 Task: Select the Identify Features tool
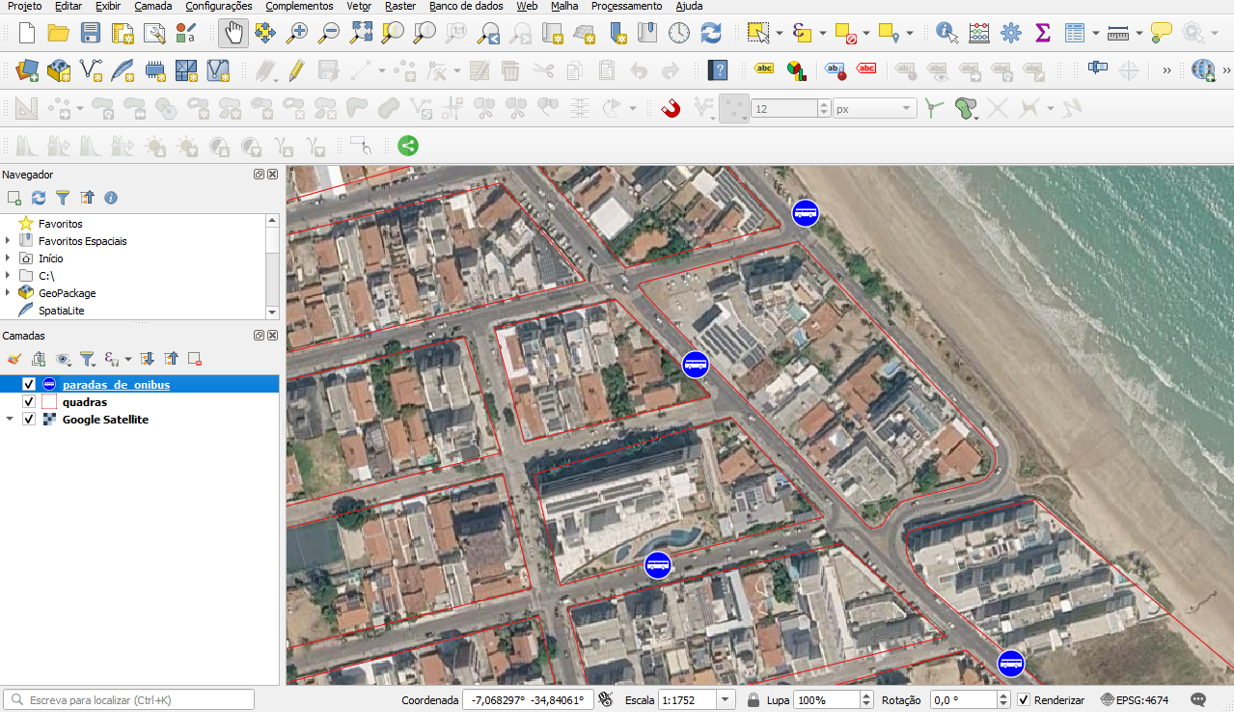click(x=946, y=33)
